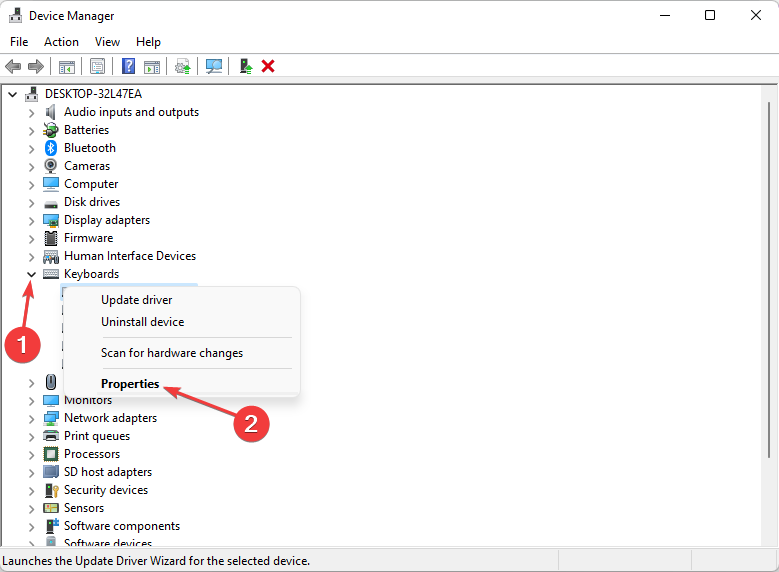Select the Computer tree label
Viewport: 779px width, 572px height.
91,184
